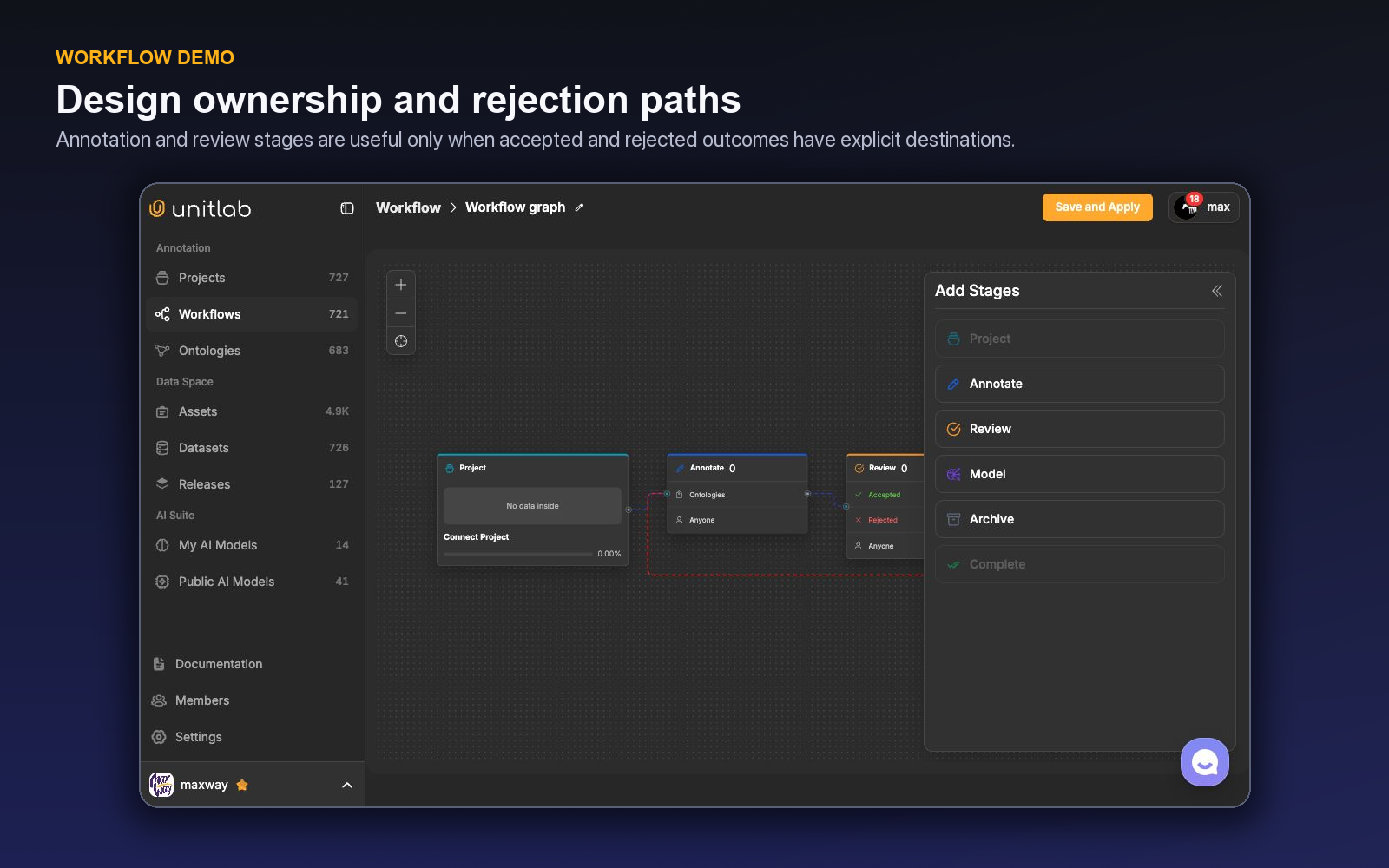Click the Members people icon

click(159, 700)
